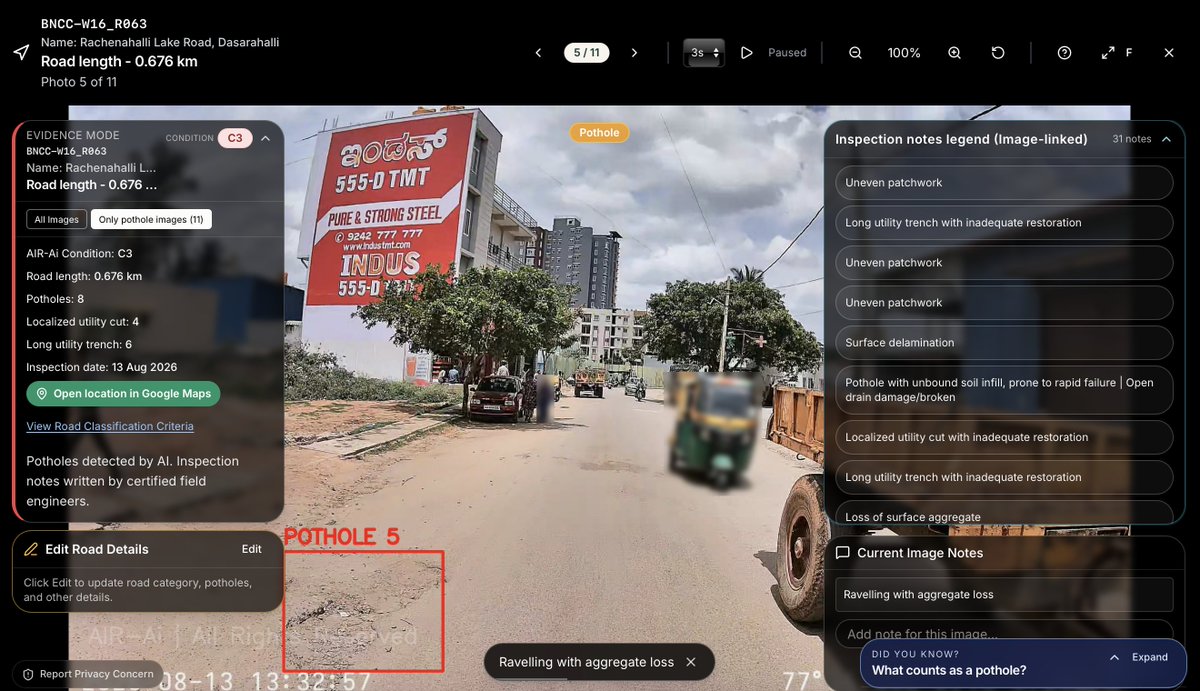This screenshot has width=1200, height=691.
Task: Open location in Google Maps
Action: pyautogui.click(x=123, y=394)
